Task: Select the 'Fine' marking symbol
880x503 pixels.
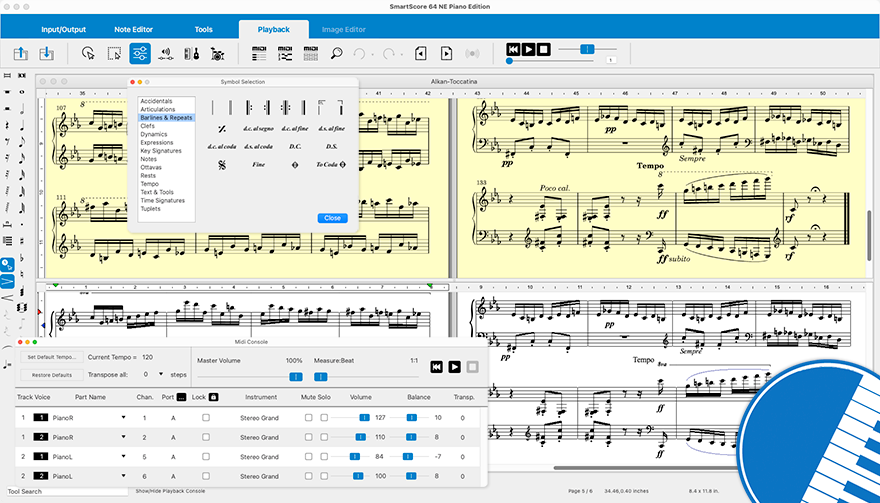Action: coord(259,164)
